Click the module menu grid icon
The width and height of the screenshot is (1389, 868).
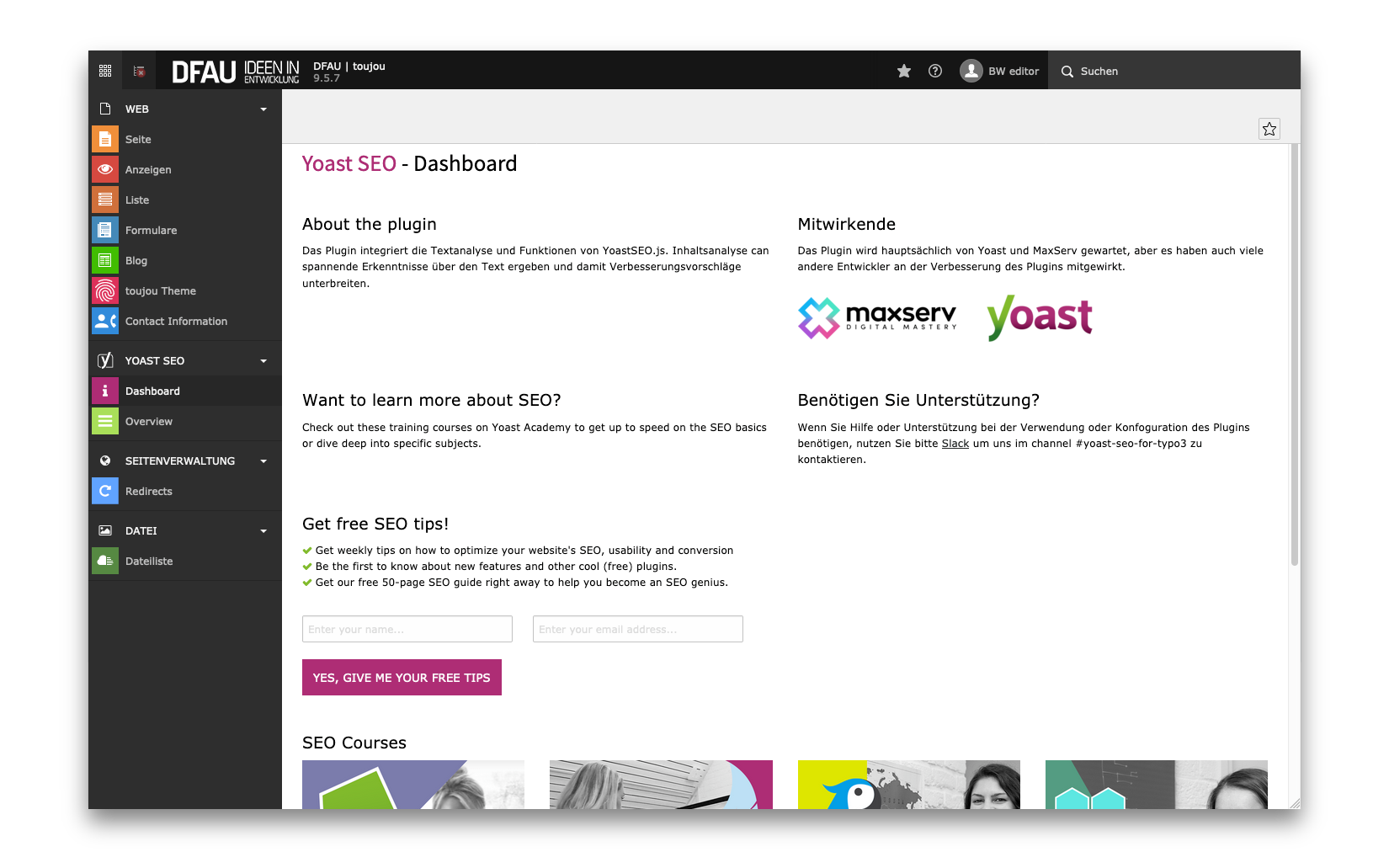tap(105, 71)
